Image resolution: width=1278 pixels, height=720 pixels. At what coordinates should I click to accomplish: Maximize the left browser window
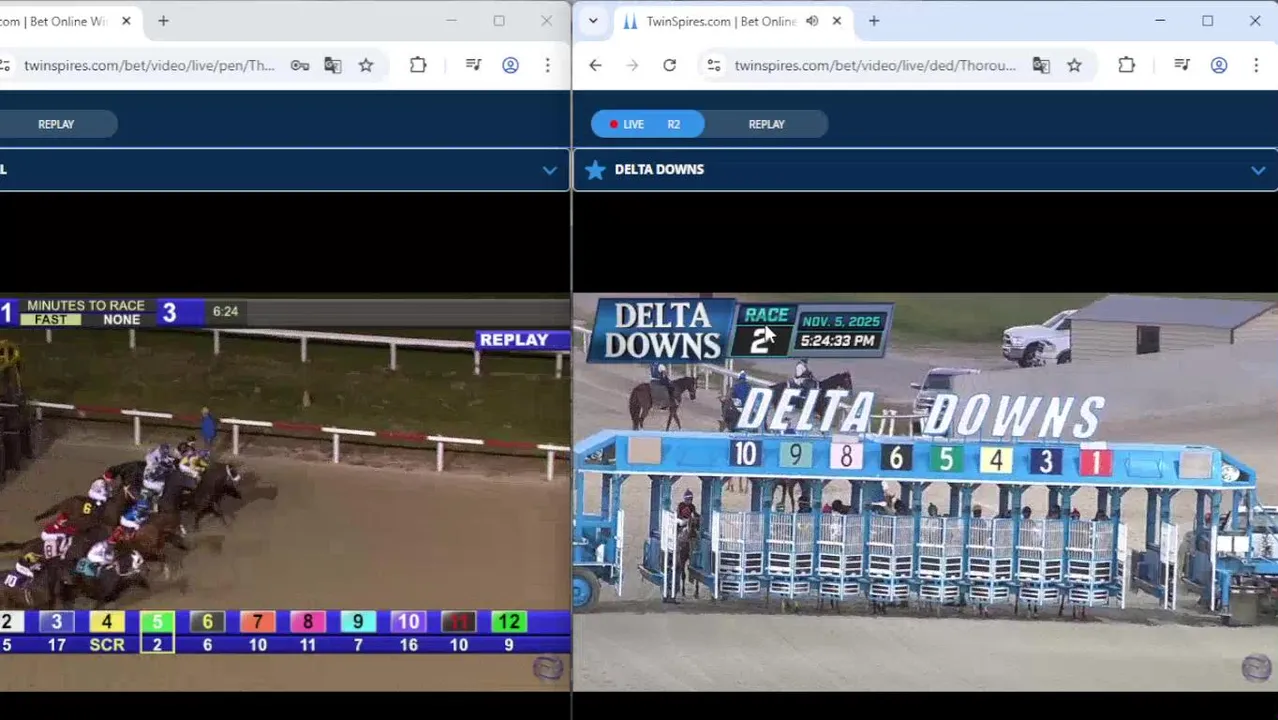coord(499,21)
